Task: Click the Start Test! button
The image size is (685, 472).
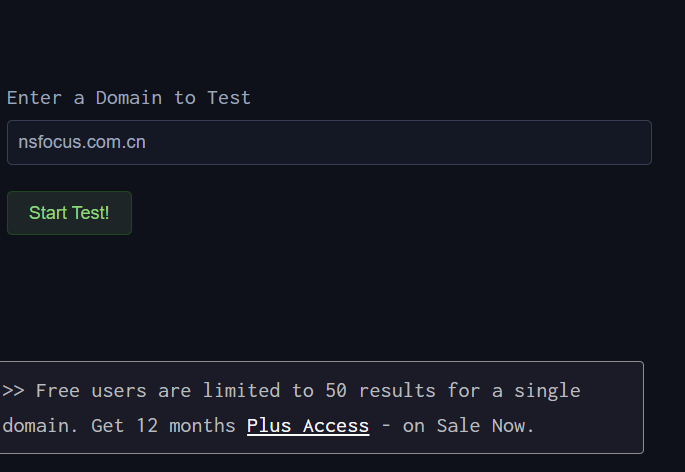Action: click(x=69, y=213)
